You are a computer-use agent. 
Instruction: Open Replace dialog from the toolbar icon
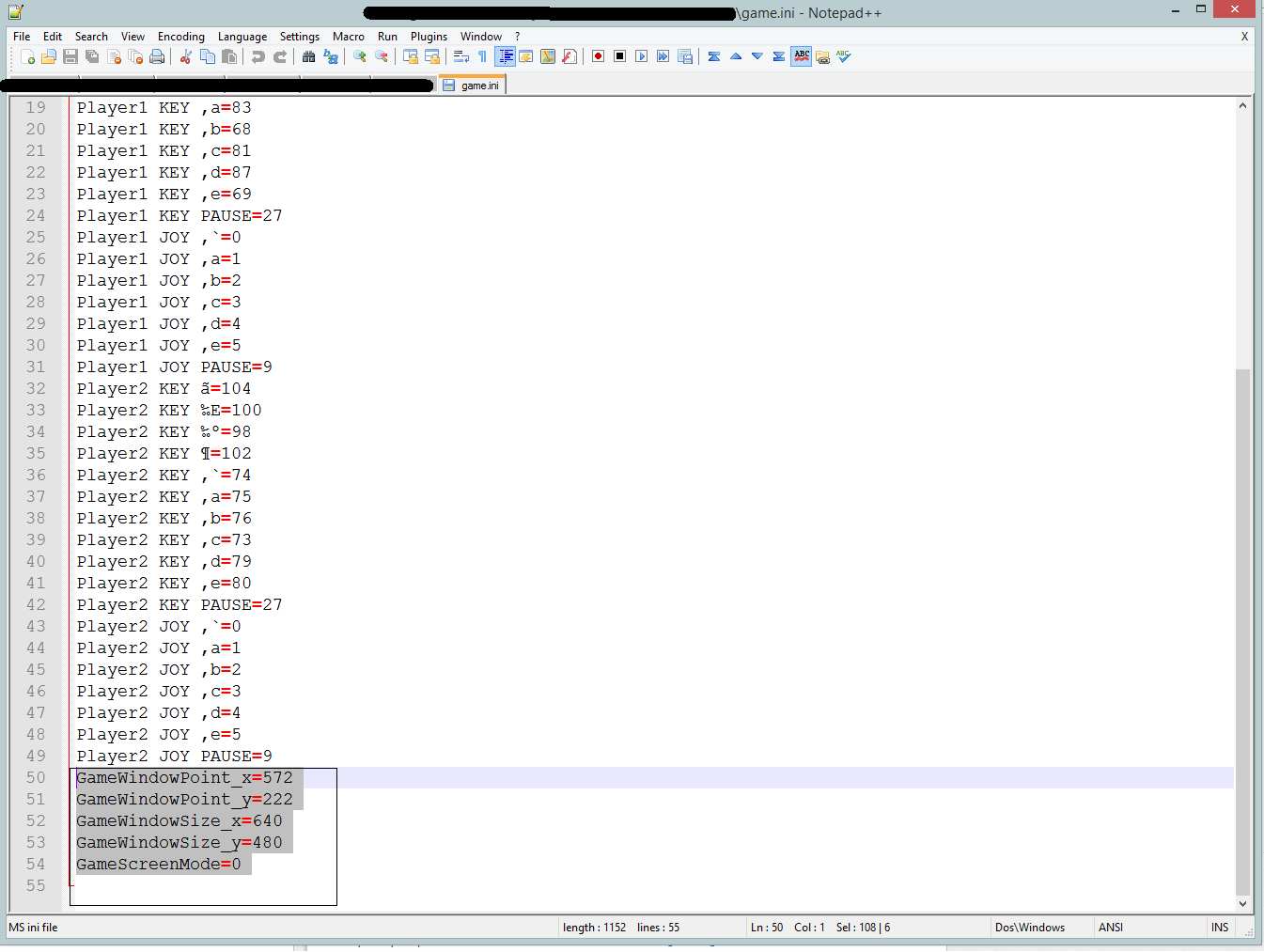point(331,57)
